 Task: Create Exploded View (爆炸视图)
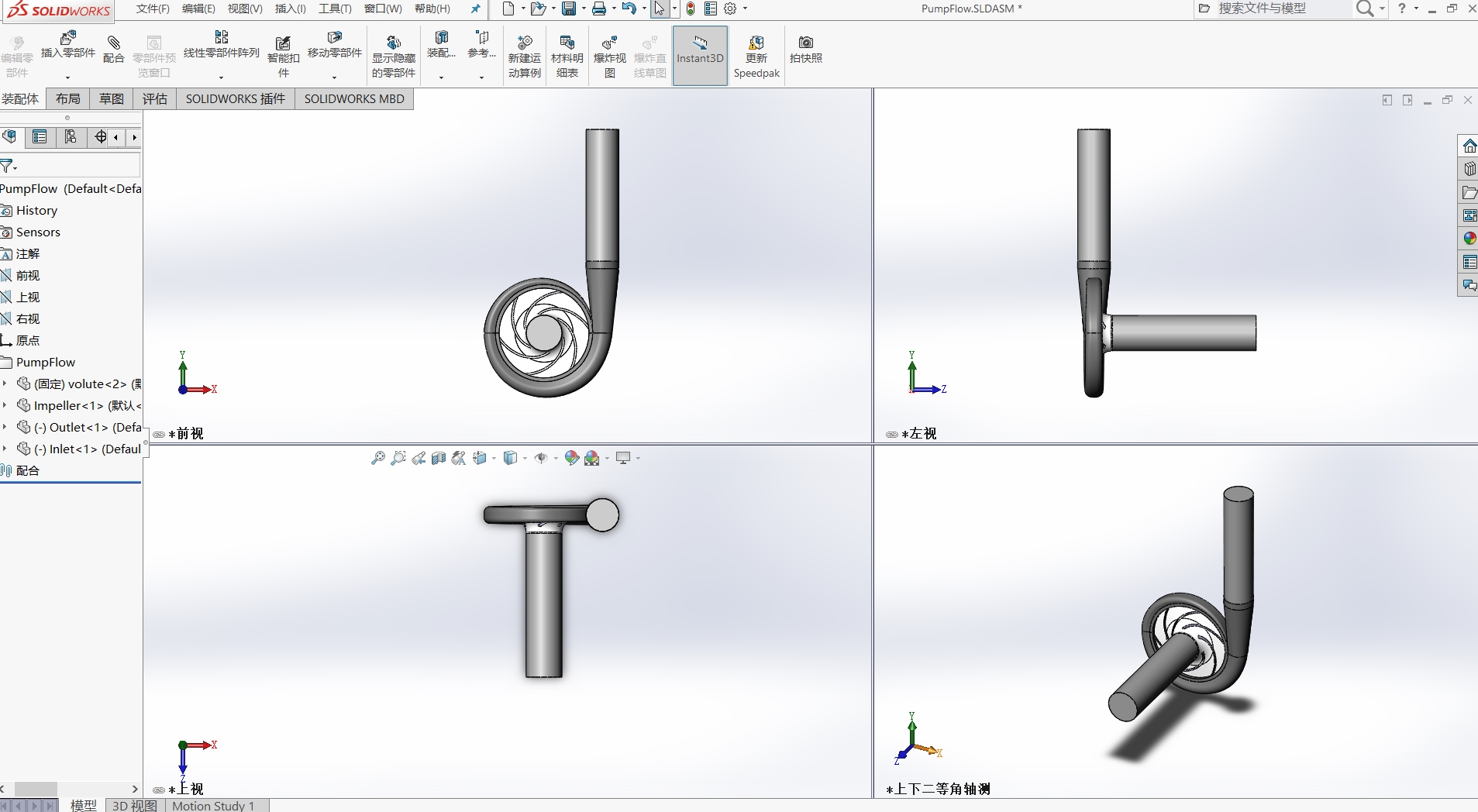[x=610, y=56]
